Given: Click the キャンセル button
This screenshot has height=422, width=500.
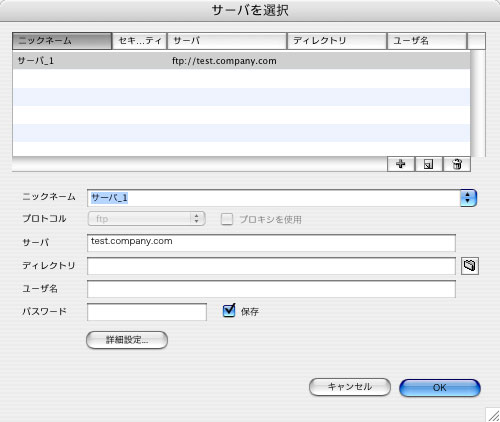Looking at the screenshot, I should pyautogui.click(x=350, y=387).
